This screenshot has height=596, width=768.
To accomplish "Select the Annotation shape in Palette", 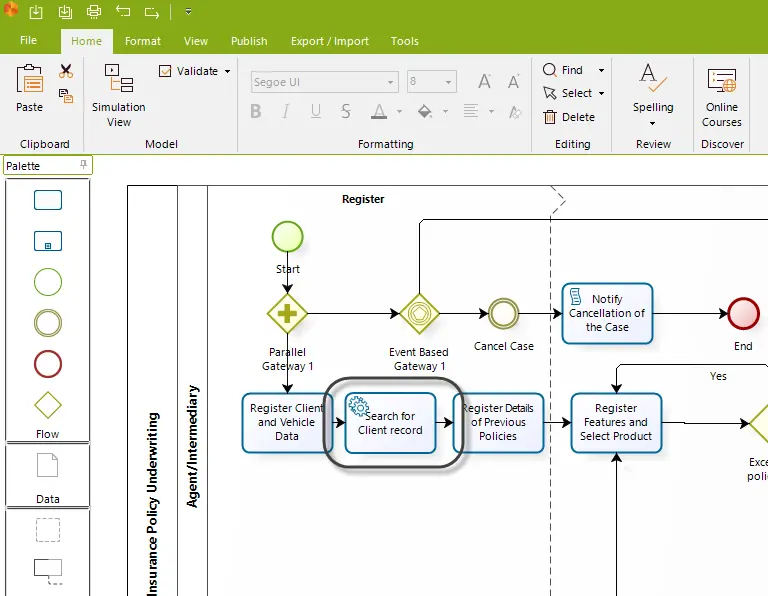I will (48, 572).
